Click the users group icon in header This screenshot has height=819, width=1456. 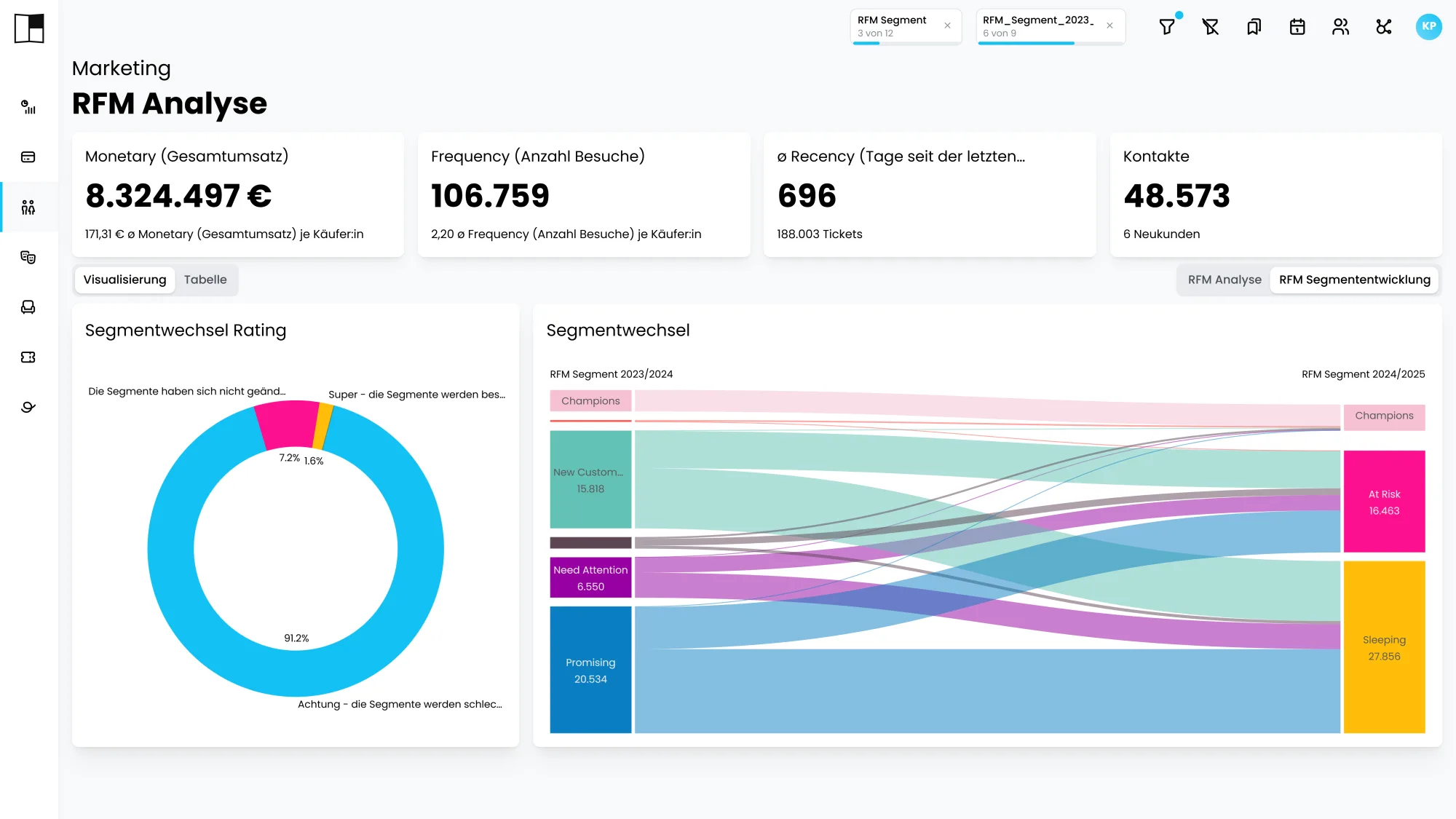pos(1340,27)
